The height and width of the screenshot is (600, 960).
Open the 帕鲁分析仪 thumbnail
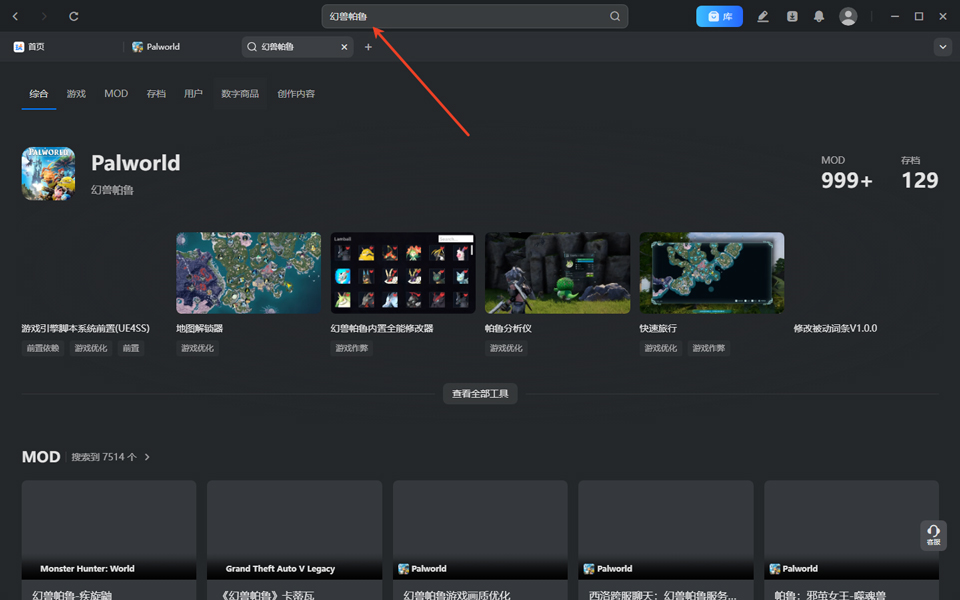click(x=557, y=272)
